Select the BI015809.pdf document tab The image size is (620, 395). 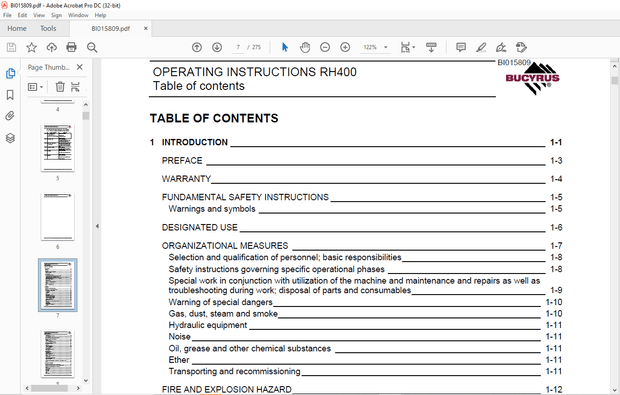(110, 28)
